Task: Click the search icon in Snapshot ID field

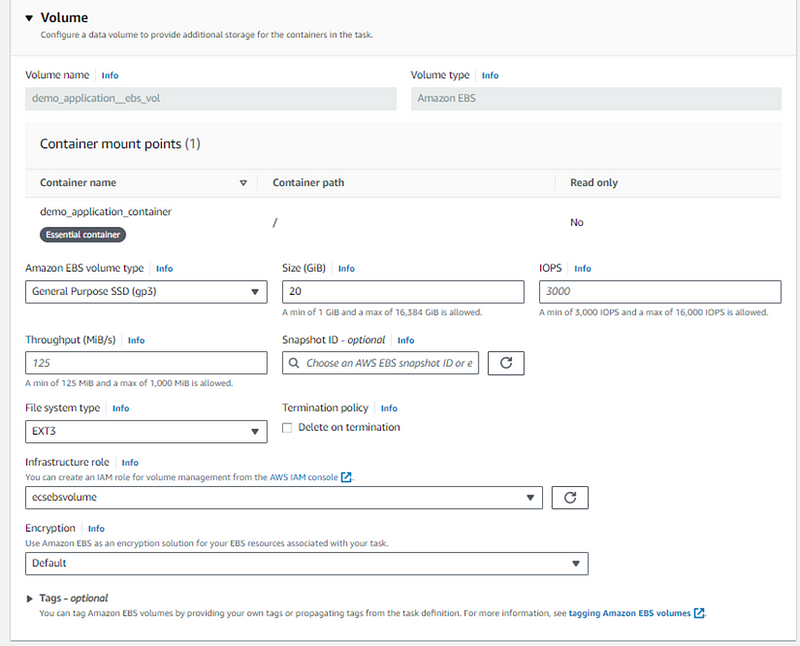Action: 294,363
